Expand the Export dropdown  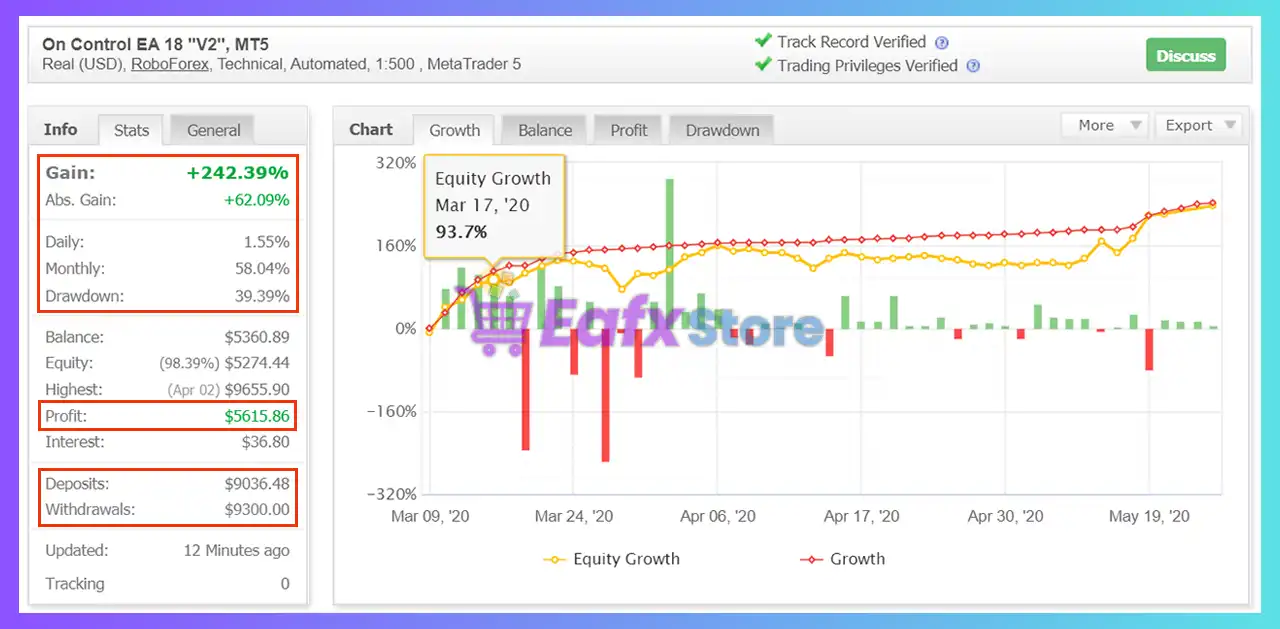pos(1198,125)
